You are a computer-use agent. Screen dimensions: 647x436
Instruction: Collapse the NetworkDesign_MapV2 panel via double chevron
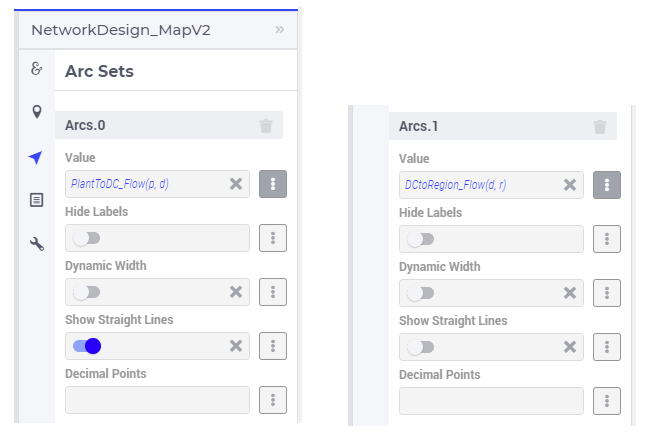coord(280,30)
